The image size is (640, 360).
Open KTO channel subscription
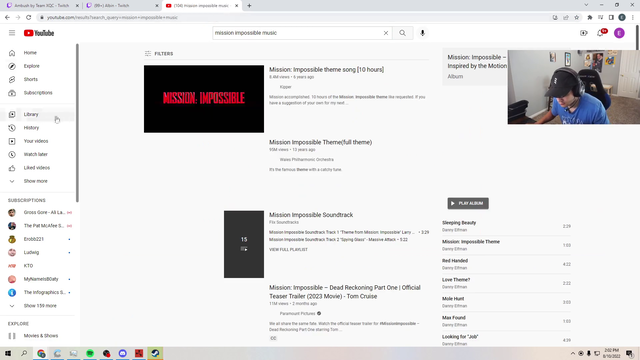(38, 266)
